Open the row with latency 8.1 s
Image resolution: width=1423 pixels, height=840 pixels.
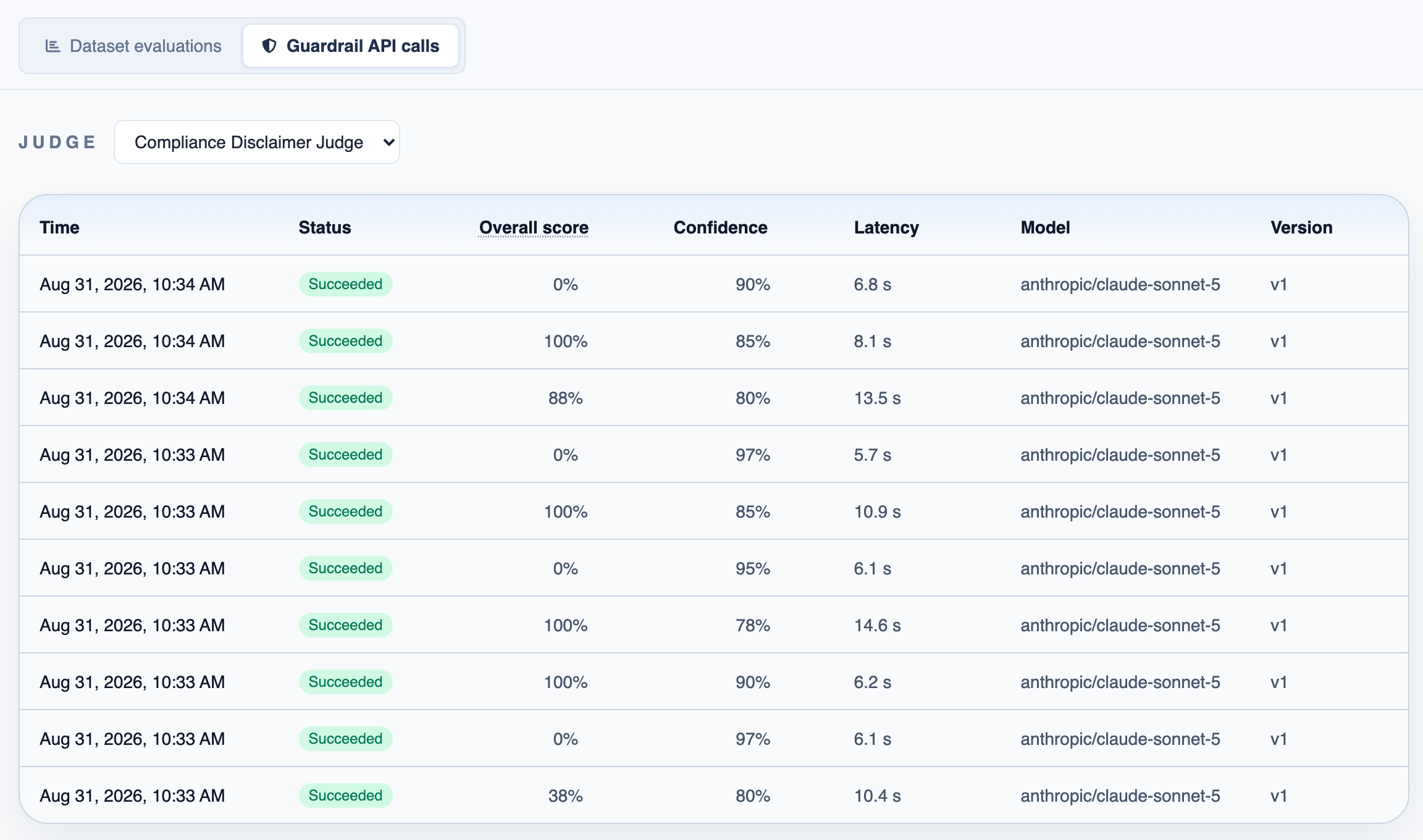coord(714,341)
